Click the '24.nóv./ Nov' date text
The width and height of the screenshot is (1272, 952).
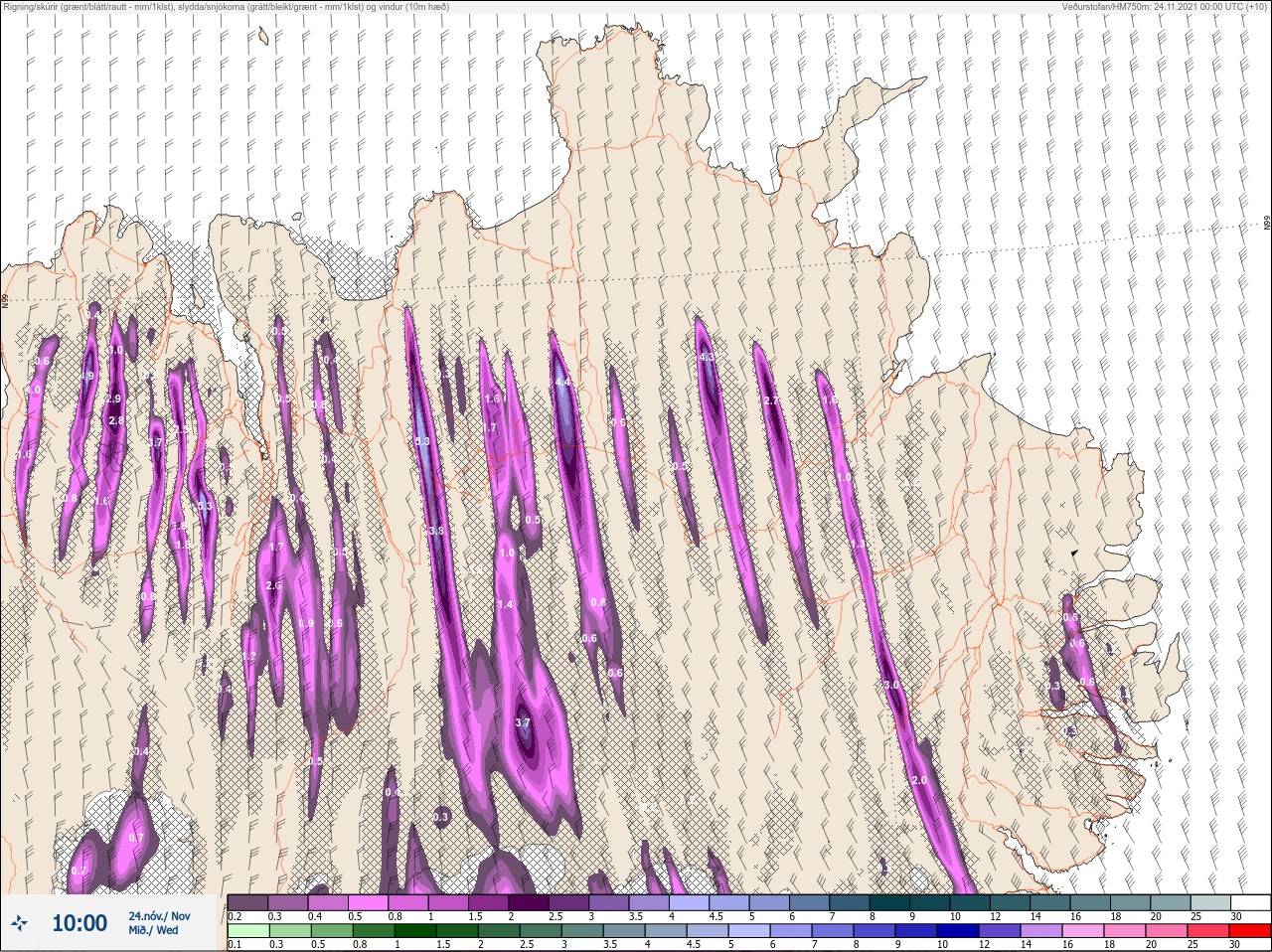click(x=159, y=915)
